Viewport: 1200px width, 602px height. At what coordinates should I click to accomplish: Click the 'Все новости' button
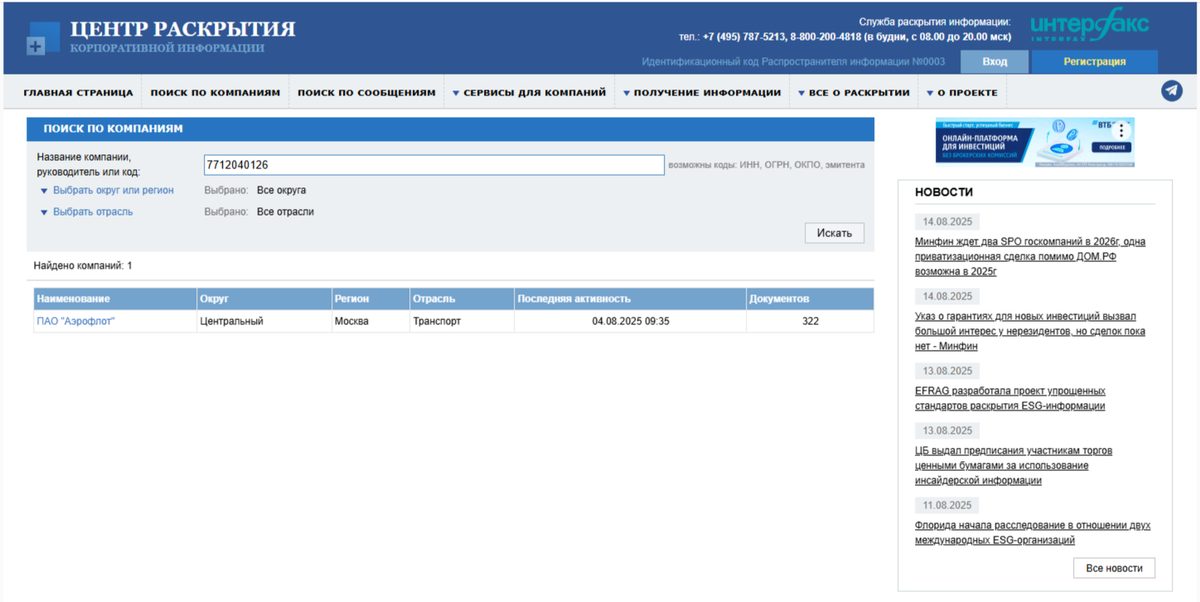pyautogui.click(x=1114, y=568)
